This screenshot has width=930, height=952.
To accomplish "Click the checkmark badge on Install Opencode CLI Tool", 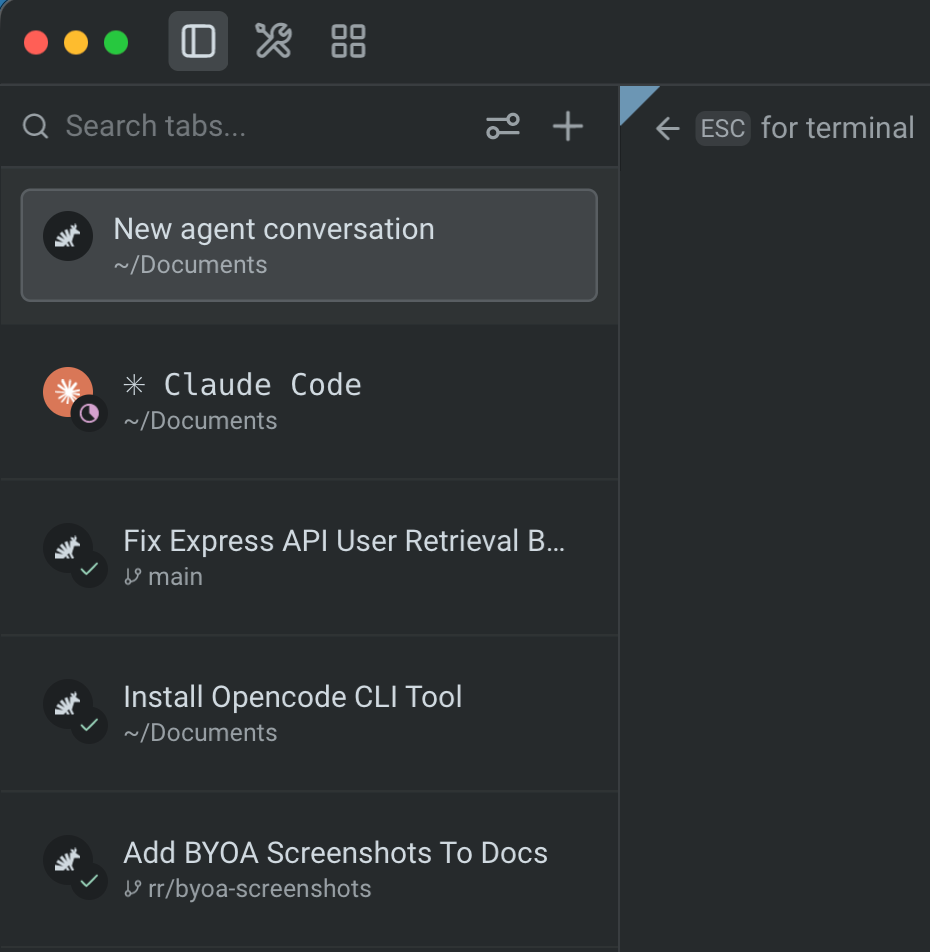I will point(89,726).
